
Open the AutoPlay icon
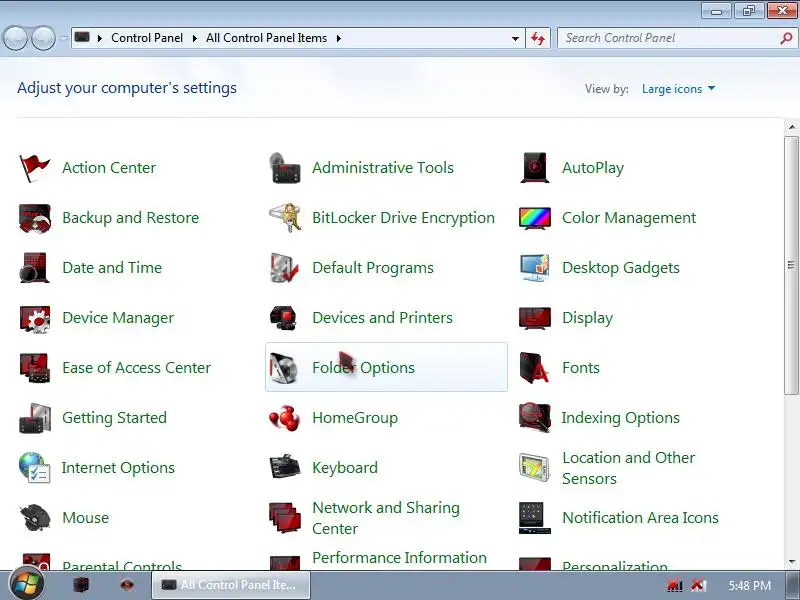coord(535,167)
